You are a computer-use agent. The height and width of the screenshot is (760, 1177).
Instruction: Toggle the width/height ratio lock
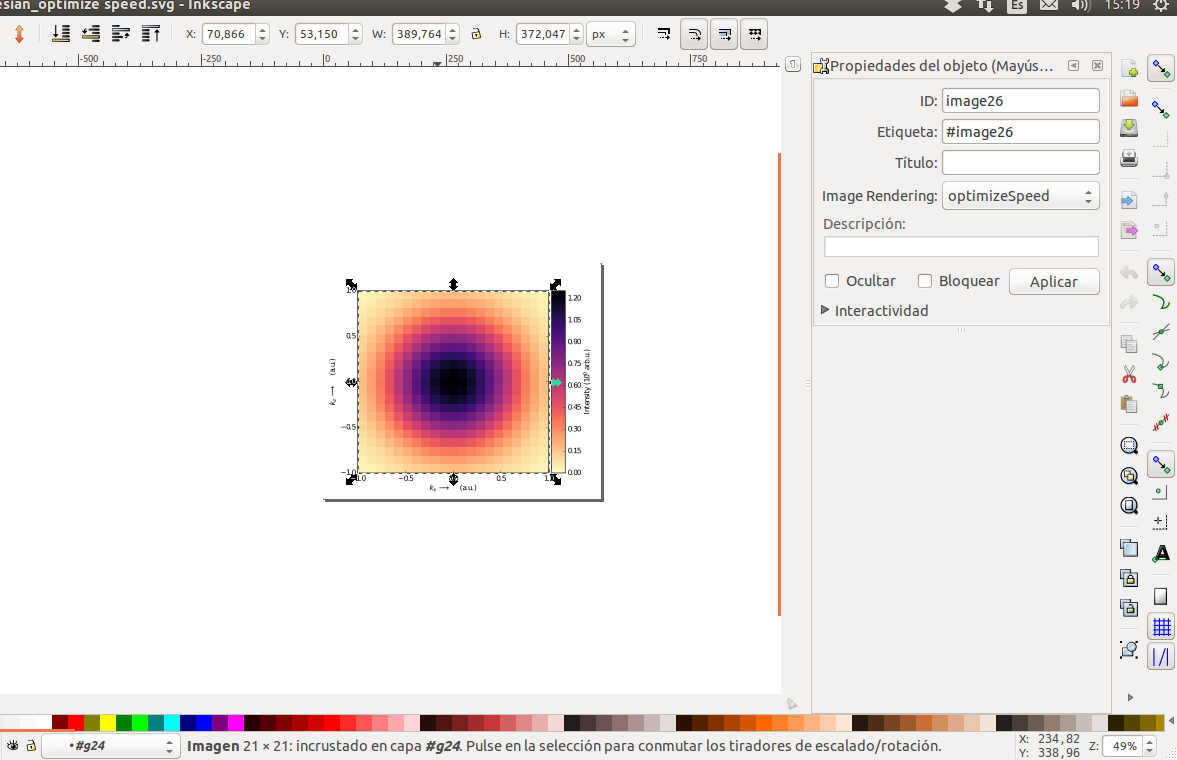[476, 34]
